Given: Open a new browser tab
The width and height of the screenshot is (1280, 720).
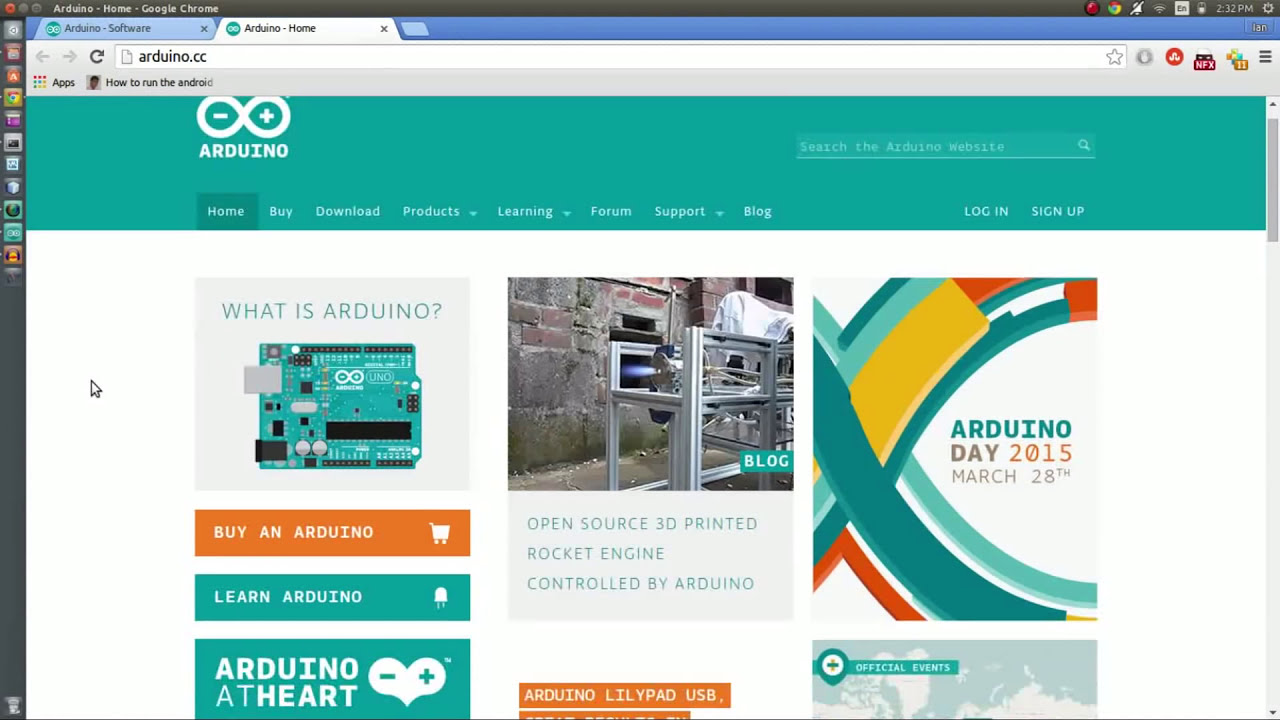Looking at the screenshot, I should pyautogui.click(x=414, y=28).
